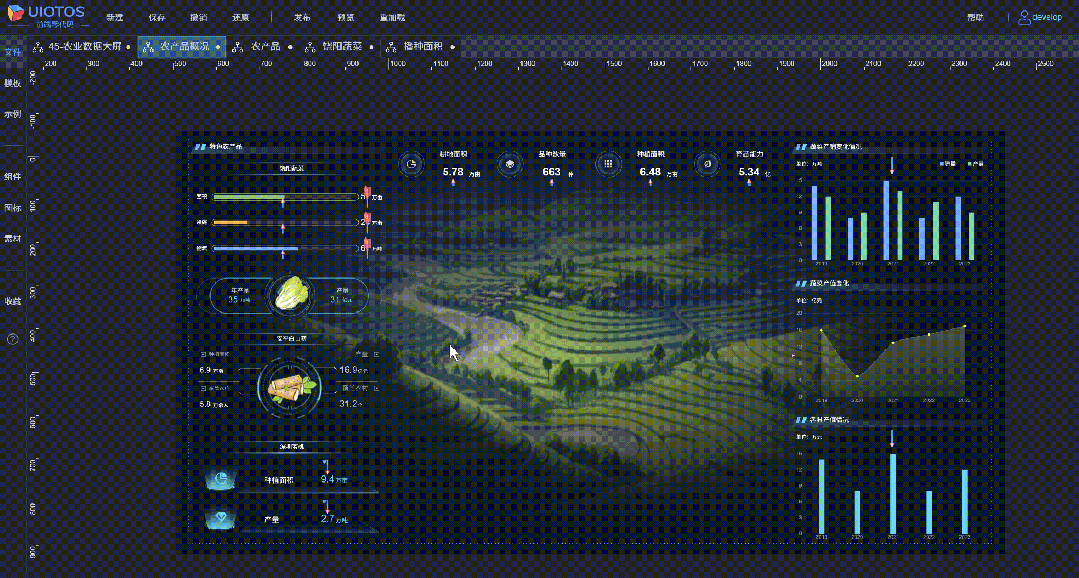Viewport: 1079px width, 578px height.
Task: Select the 6.48 value on the dashboard
Action: click(x=650, y=171)
